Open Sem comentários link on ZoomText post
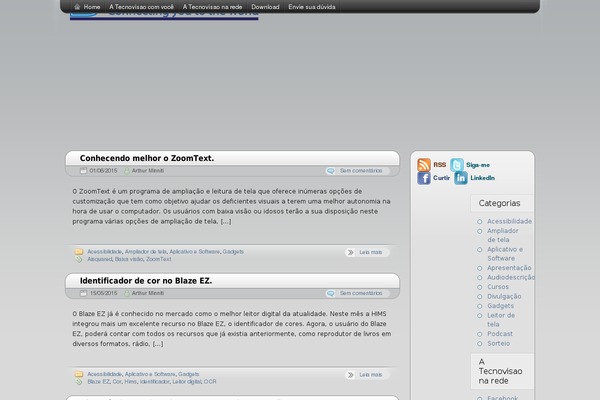 (361, 171)
